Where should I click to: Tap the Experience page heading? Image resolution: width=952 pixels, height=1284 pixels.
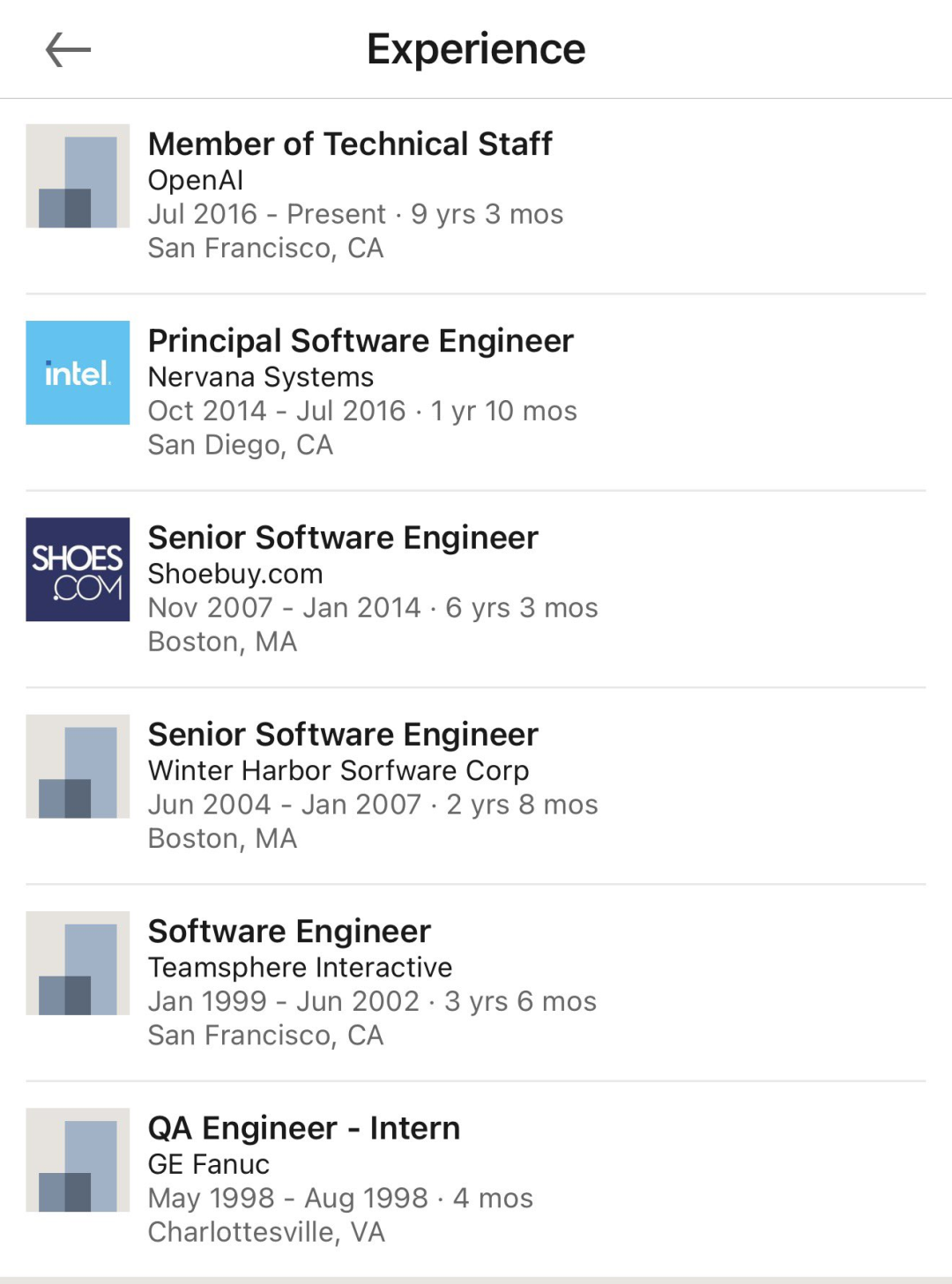(x=476, y=48)
